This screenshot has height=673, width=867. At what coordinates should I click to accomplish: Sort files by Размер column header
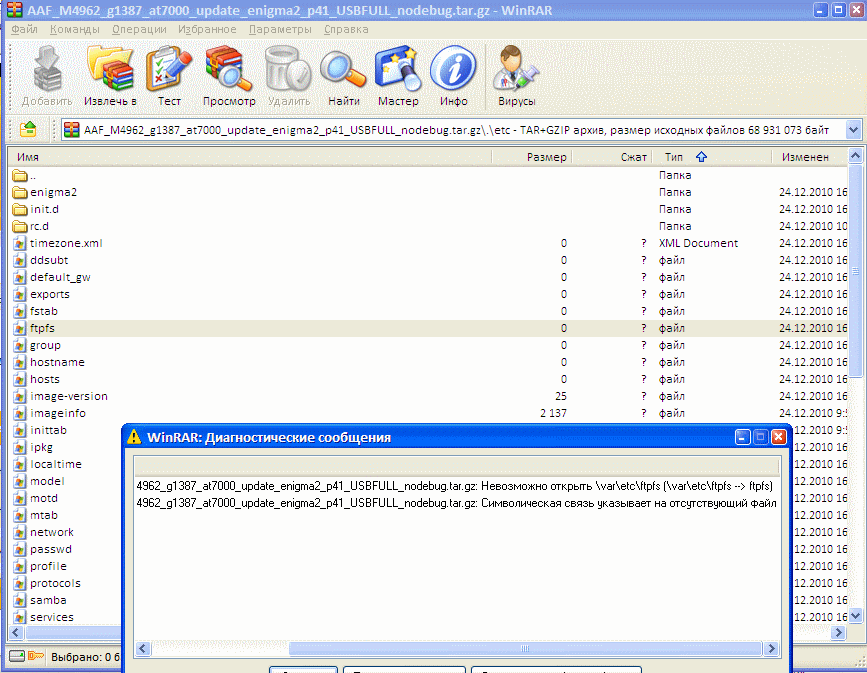click(x=532, y=157)
